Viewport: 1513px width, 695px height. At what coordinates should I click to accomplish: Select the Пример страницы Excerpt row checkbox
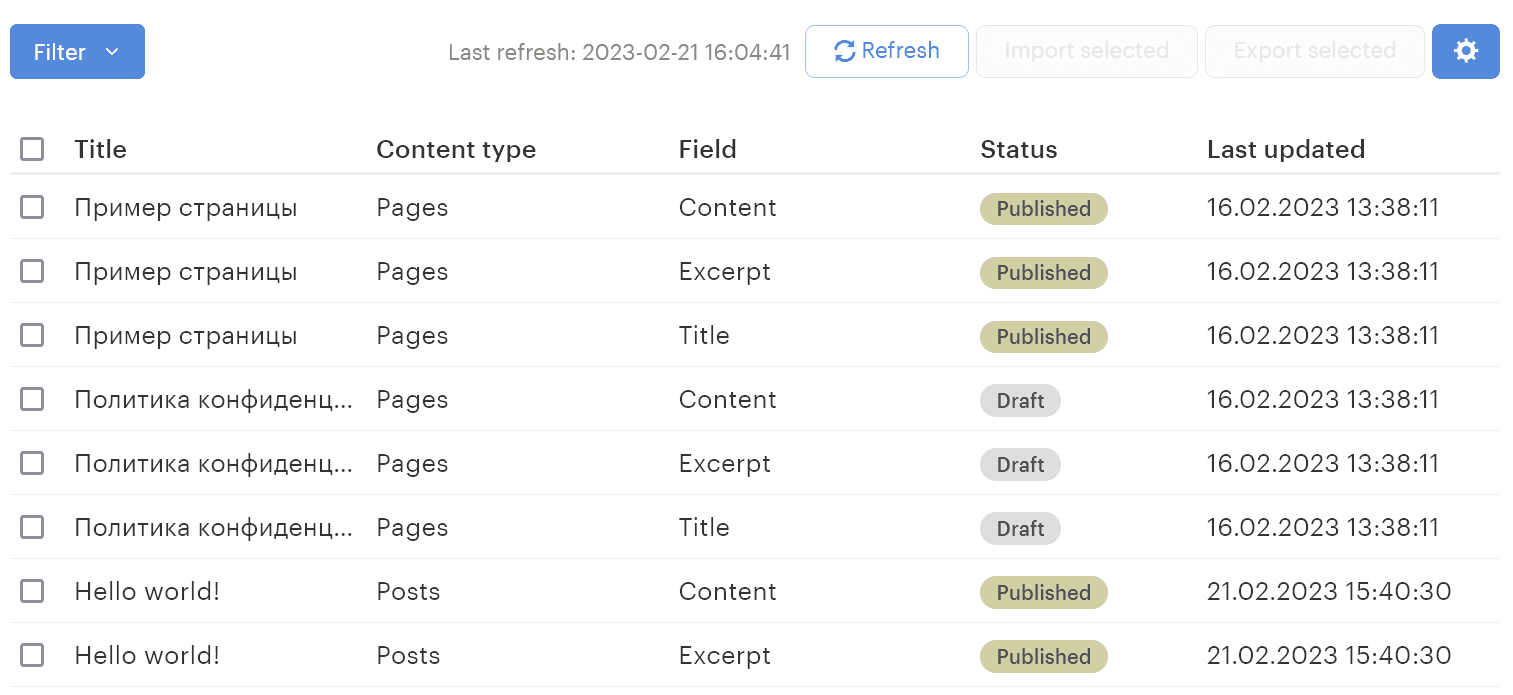click(32, 271)
